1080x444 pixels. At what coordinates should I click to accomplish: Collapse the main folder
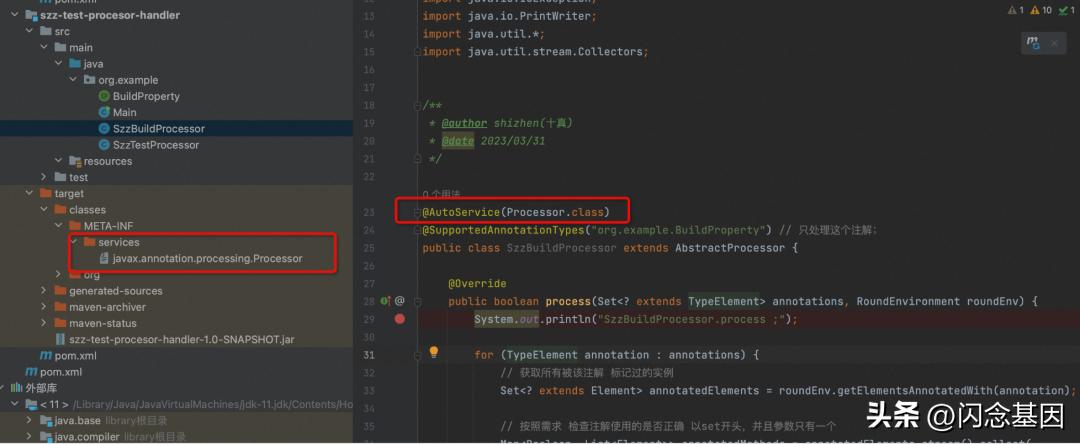pos(43,47)
